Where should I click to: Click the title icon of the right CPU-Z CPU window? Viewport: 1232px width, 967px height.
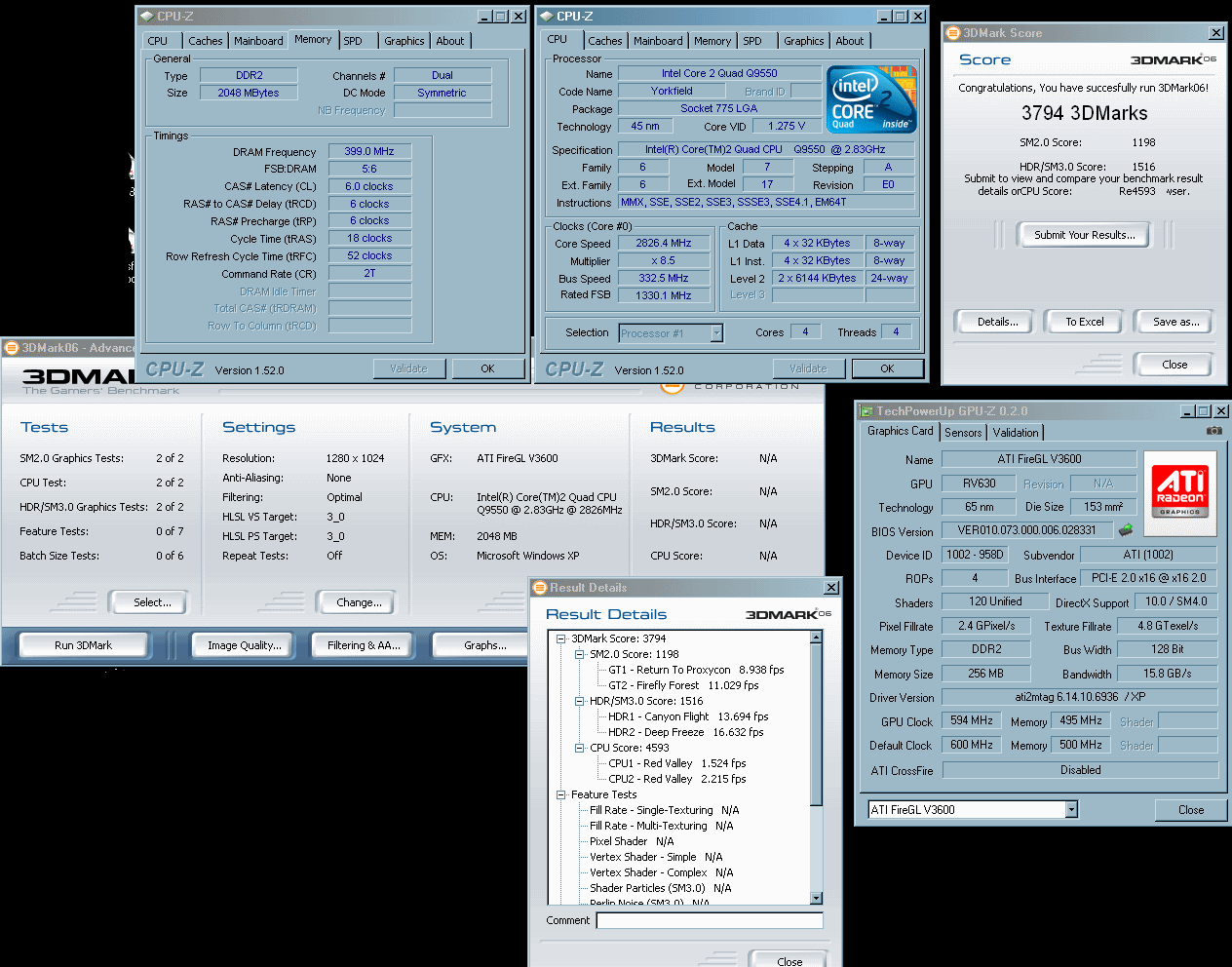(546, 17)
